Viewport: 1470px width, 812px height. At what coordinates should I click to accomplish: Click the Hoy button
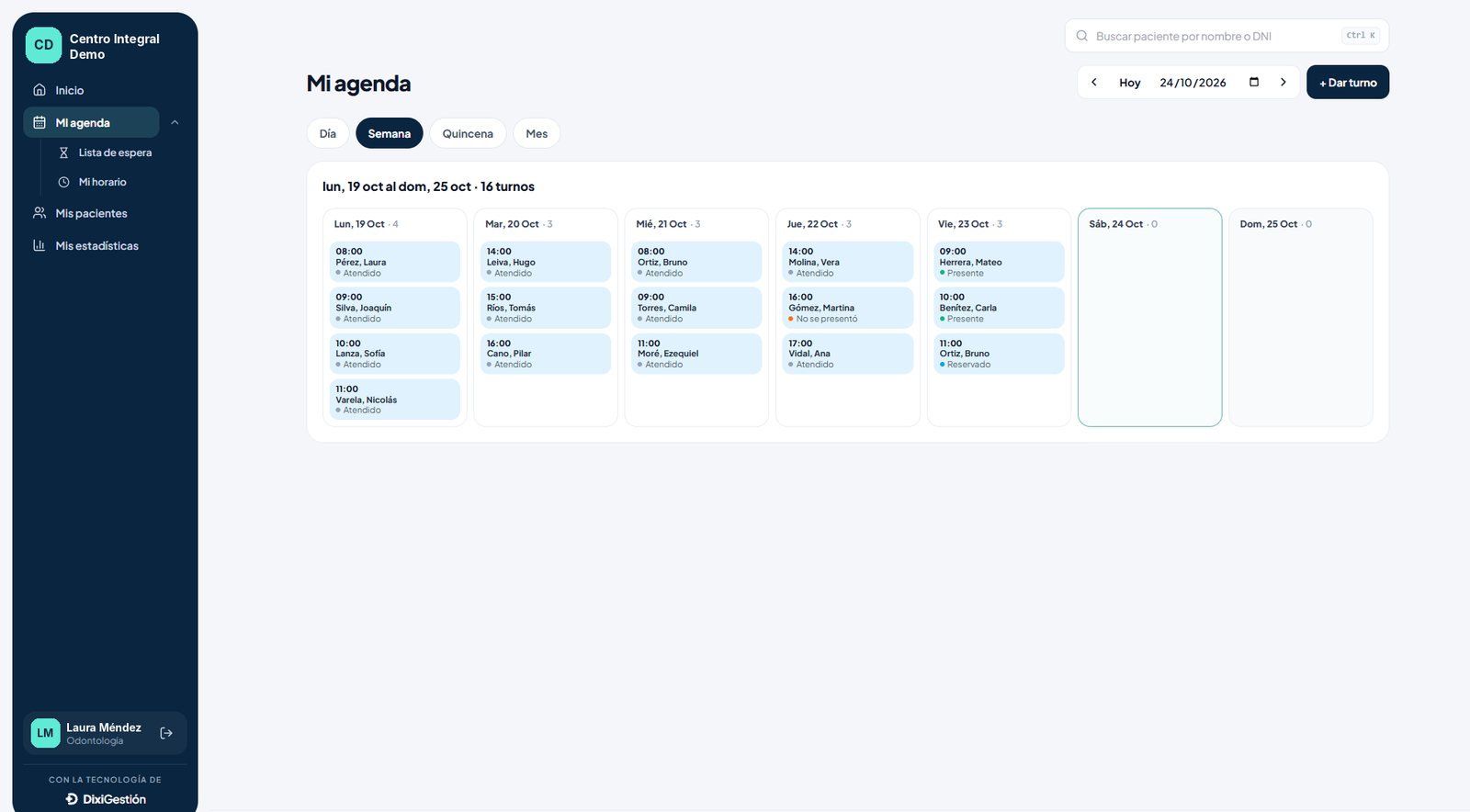(x=1130, y=82)
